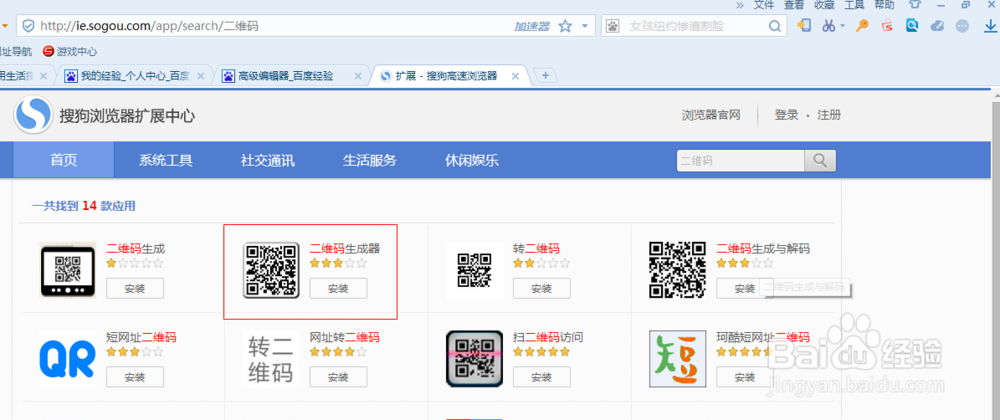Screen dimensions: 1000x420
Task: Expand the hidden menu chevron (»)
Action: [x=740, y=5]
